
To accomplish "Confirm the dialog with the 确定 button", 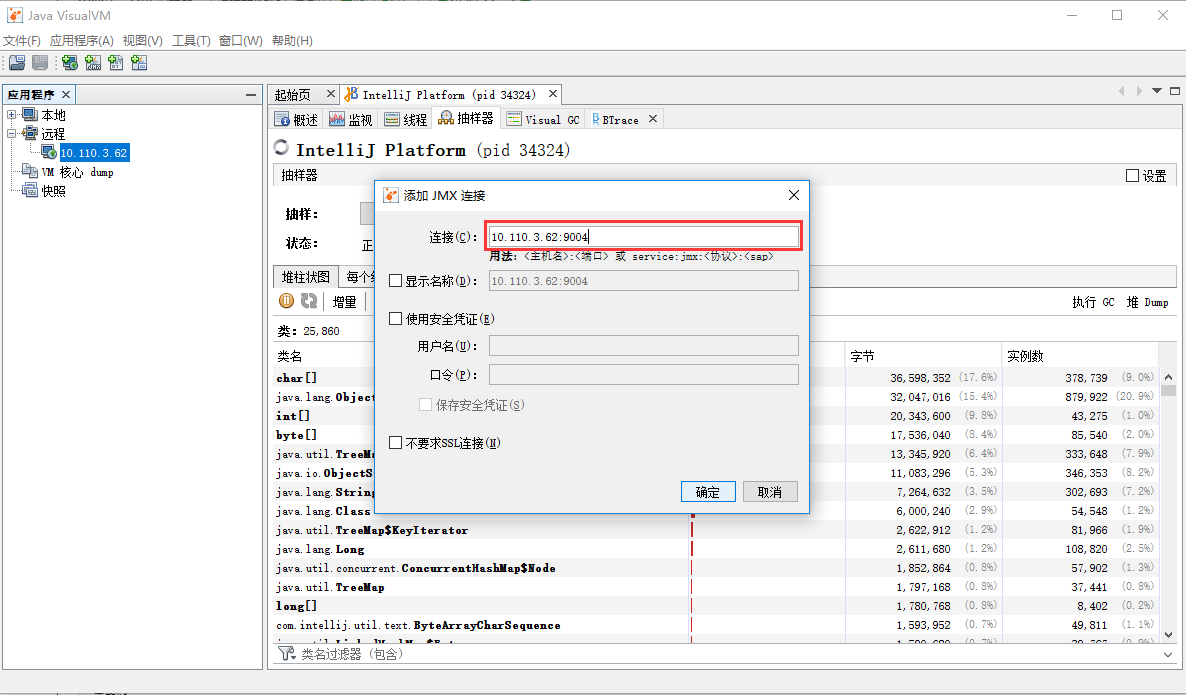I will coord(708,492).
